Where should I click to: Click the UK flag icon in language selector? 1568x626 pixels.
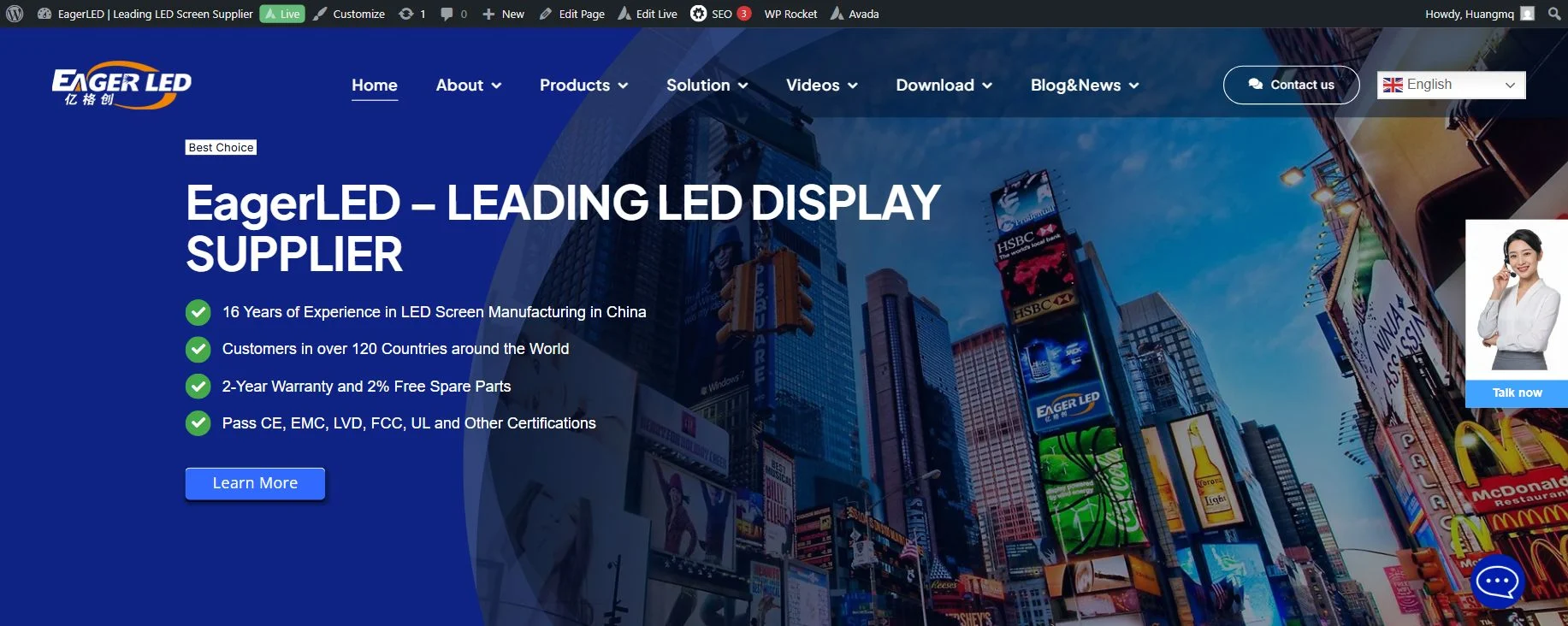pyautogui.click(x=1393, y=85)
